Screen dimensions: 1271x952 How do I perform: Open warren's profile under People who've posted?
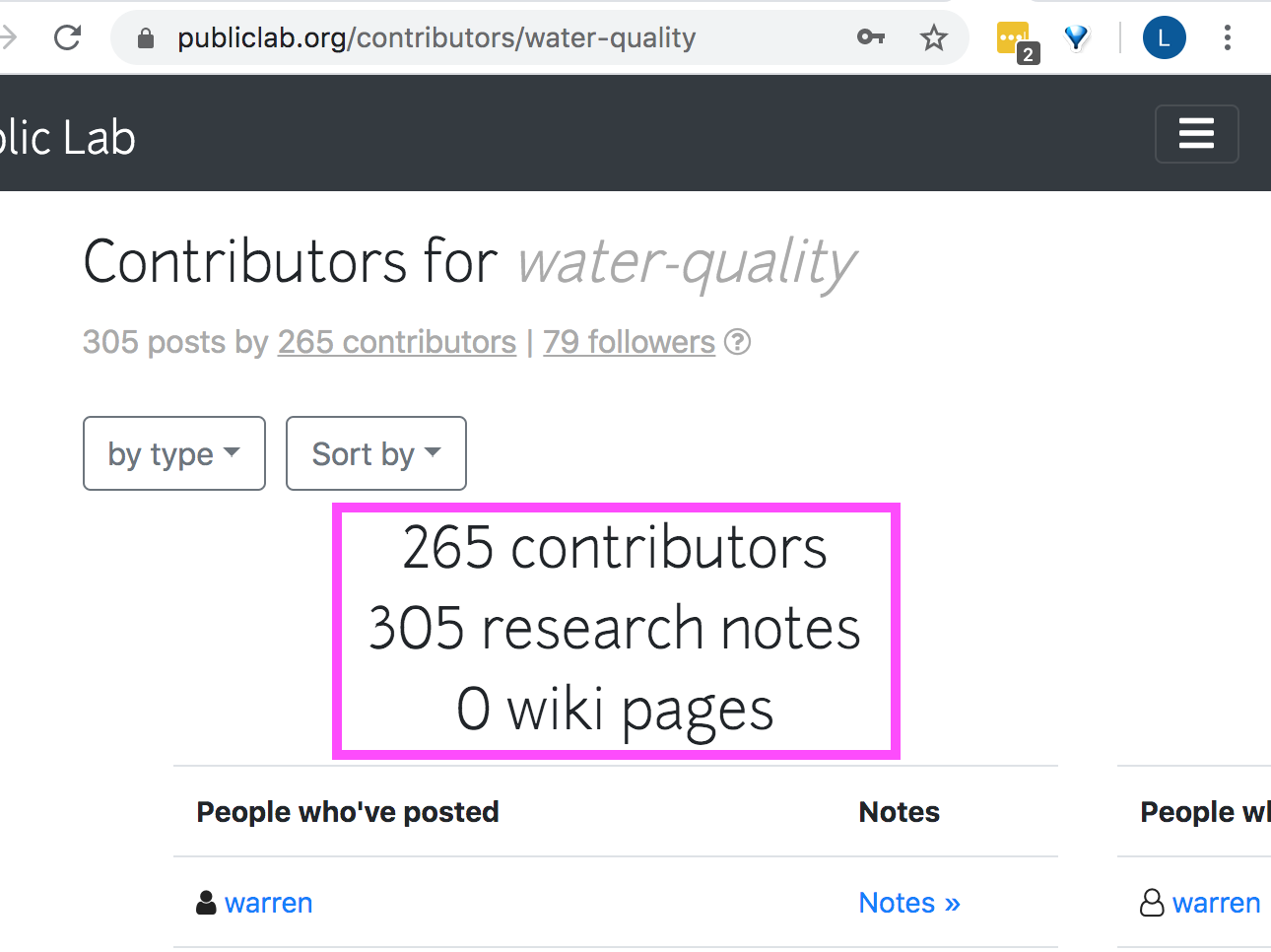[269, 902]
